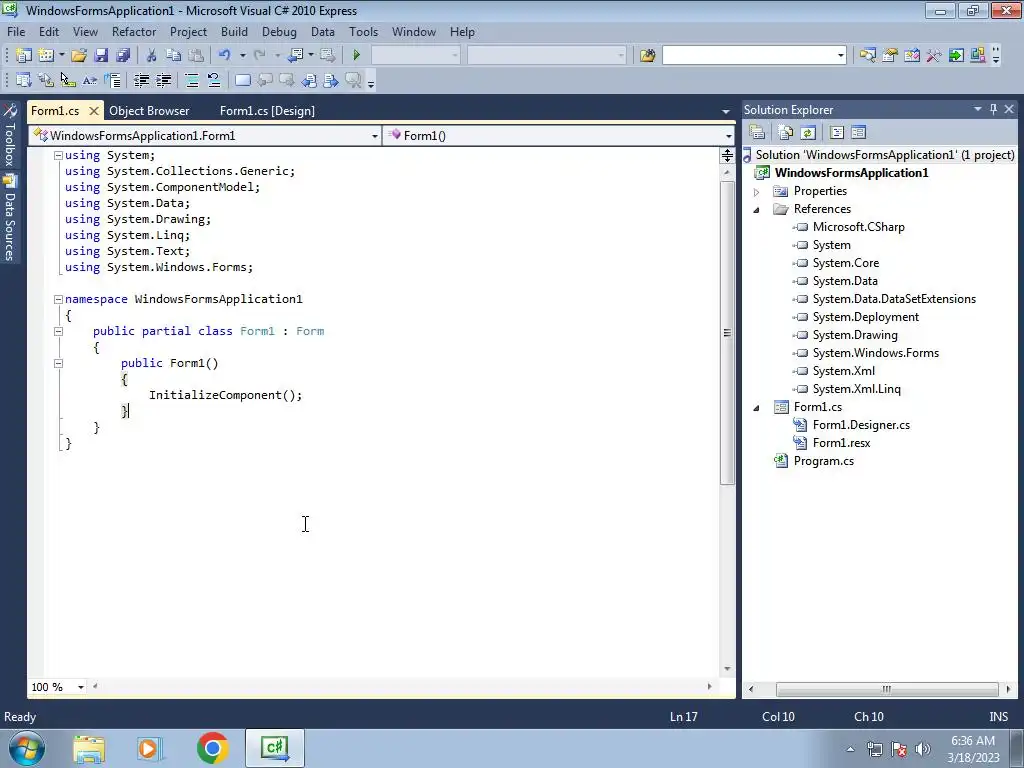Select the System.Windows.Forms reference
The image size is (1024, 768).
coord(875,353)
